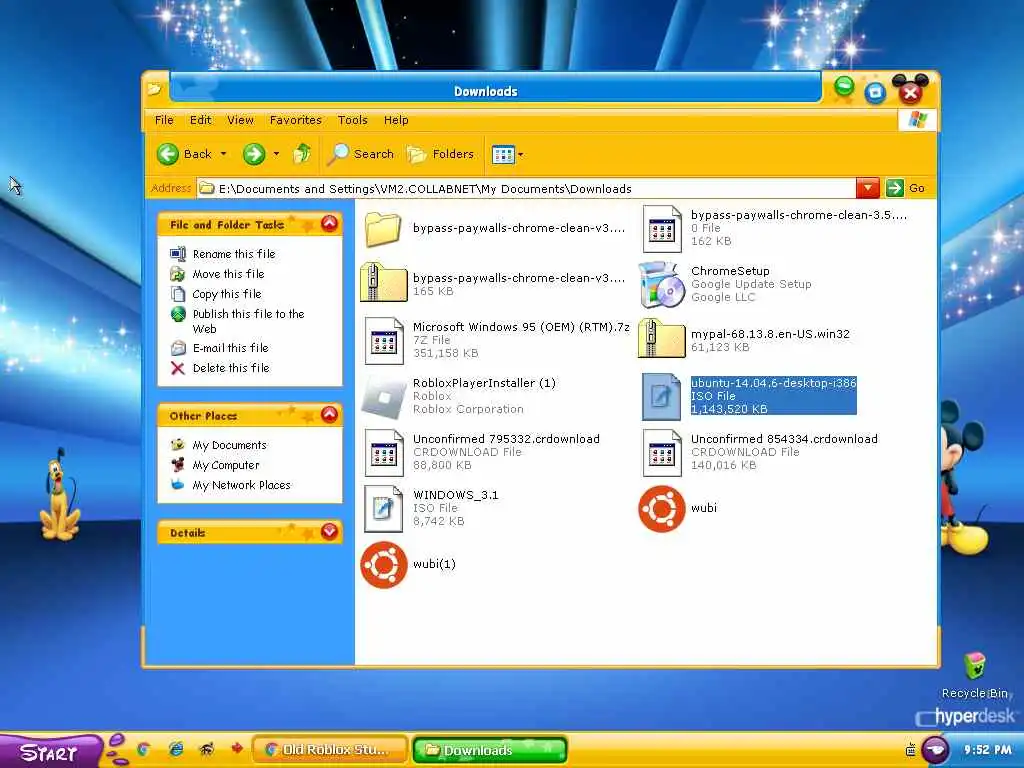The height and width of the screenshot is (768, 1024).
Task: Click the Back arrow icon
Action: tap(168, 154)
